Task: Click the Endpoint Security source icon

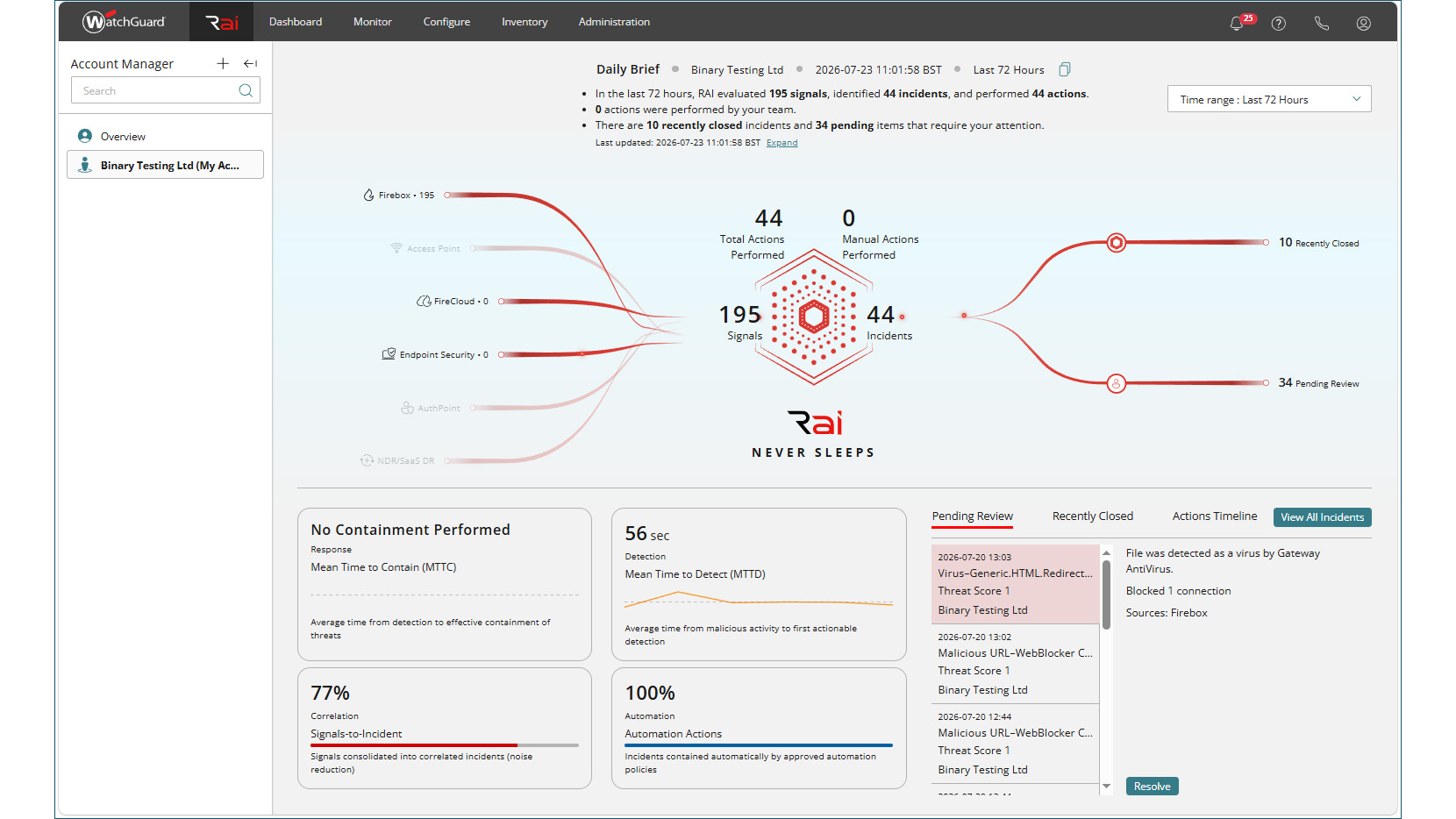Action: [389, 354]
